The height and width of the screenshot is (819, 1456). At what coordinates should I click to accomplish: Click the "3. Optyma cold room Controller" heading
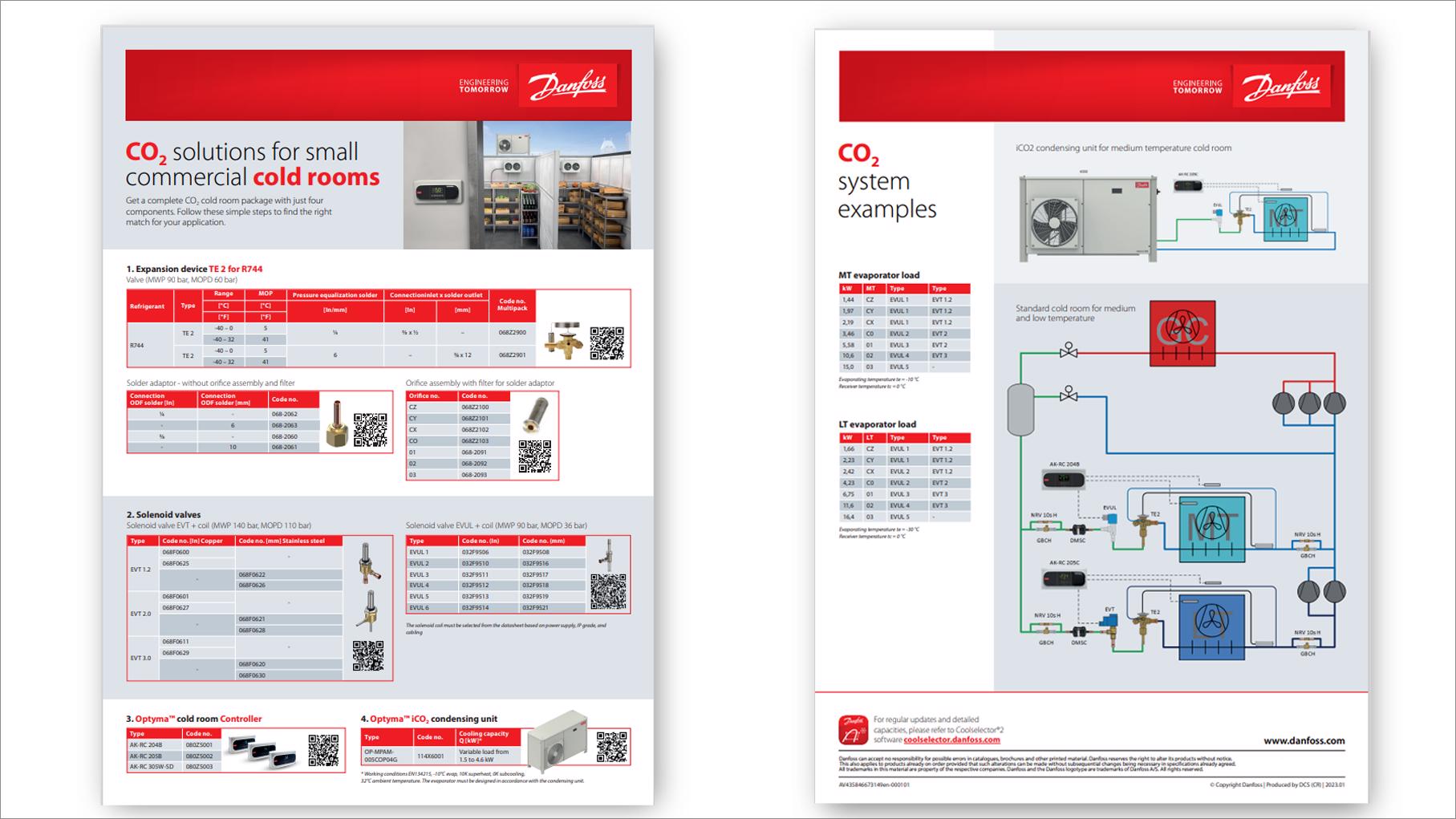pos(194,719)
